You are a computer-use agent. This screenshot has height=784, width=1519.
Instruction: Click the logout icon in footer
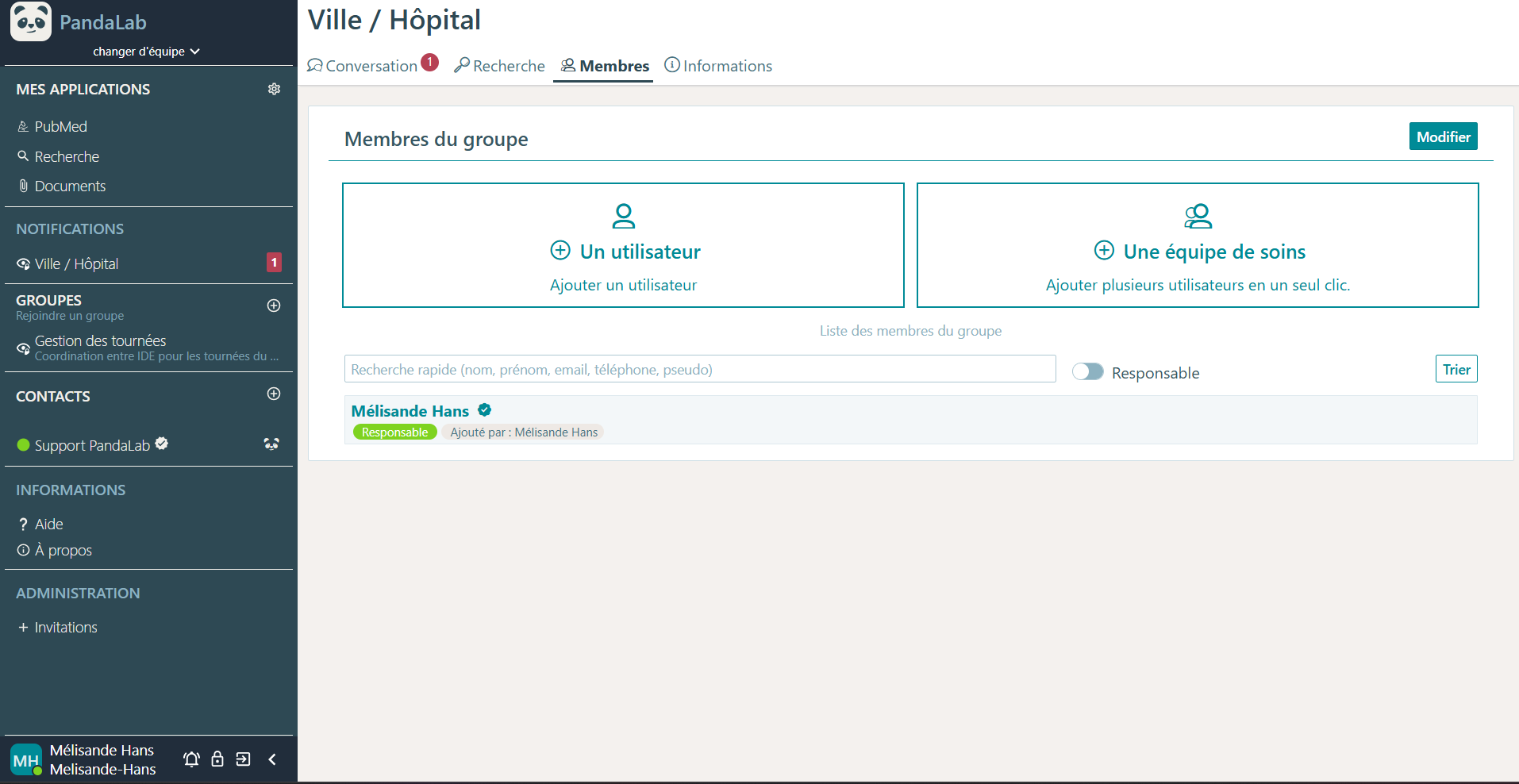(x=244, y=759)
